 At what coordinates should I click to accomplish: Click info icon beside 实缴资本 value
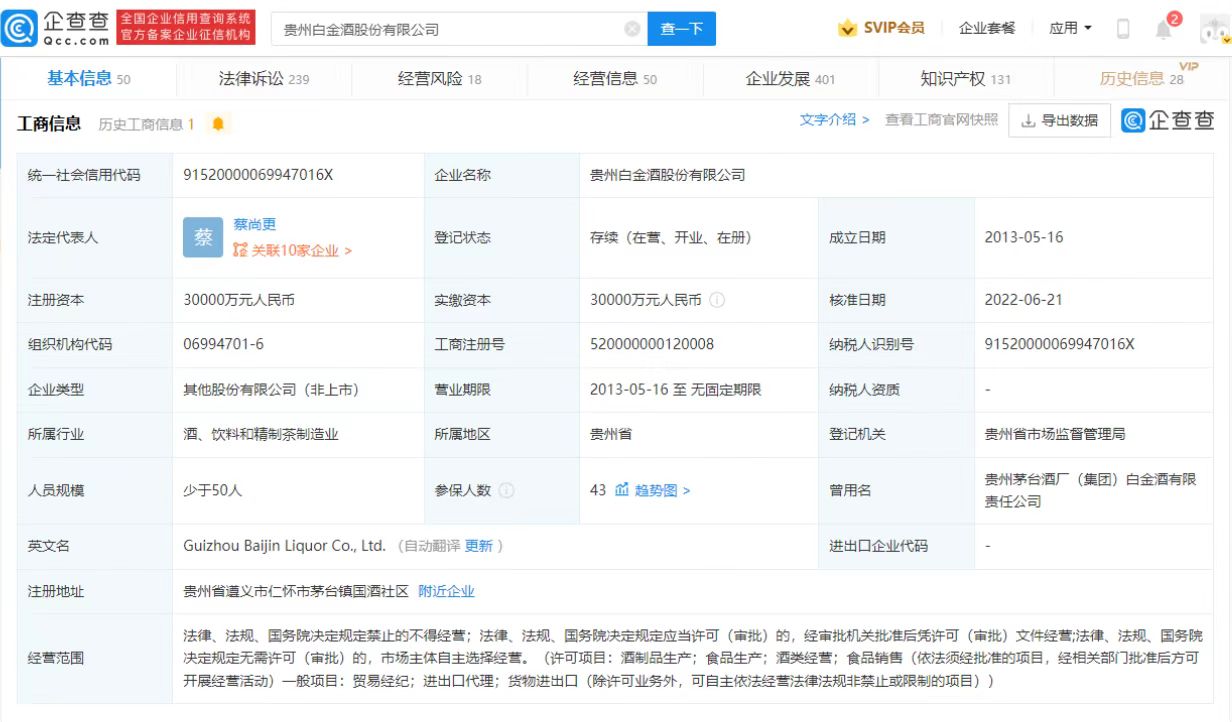(x=717, y=300)
